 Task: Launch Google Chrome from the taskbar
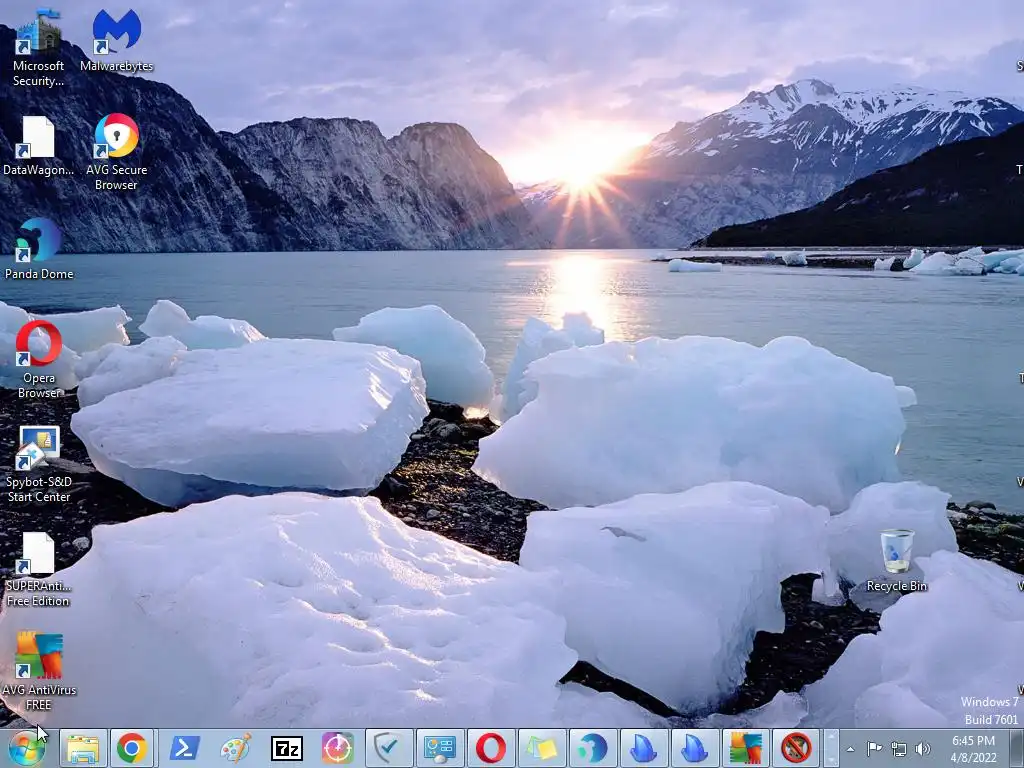pos(132,748)
